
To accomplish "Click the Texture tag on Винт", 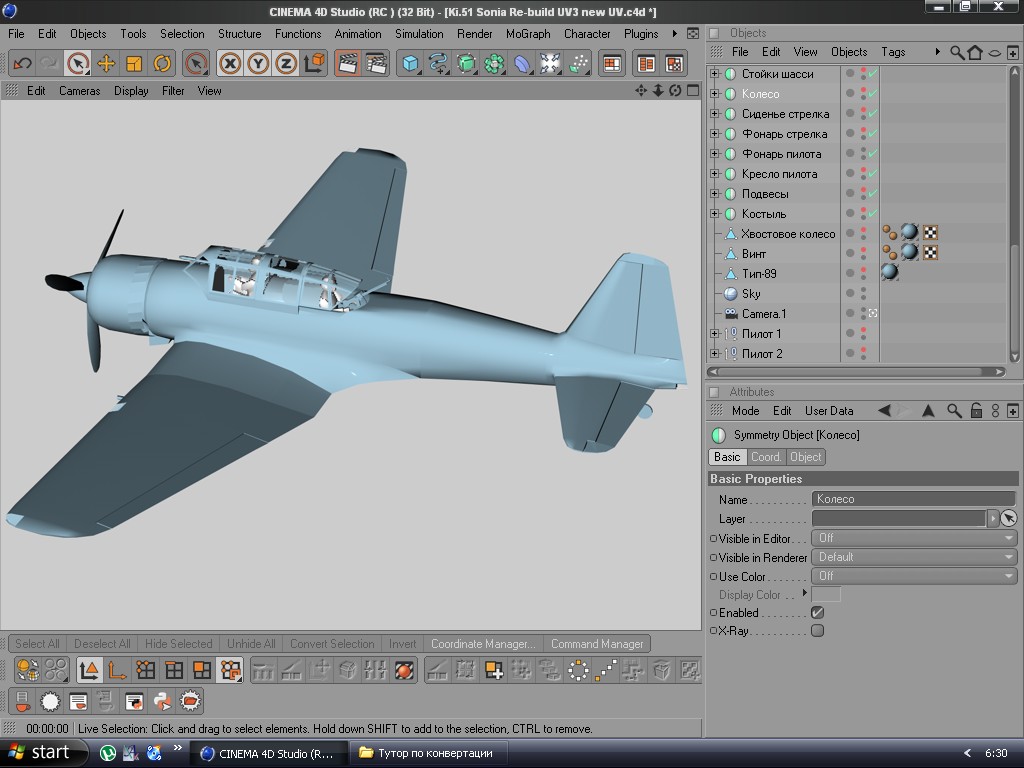I will (x=909, y=253).
